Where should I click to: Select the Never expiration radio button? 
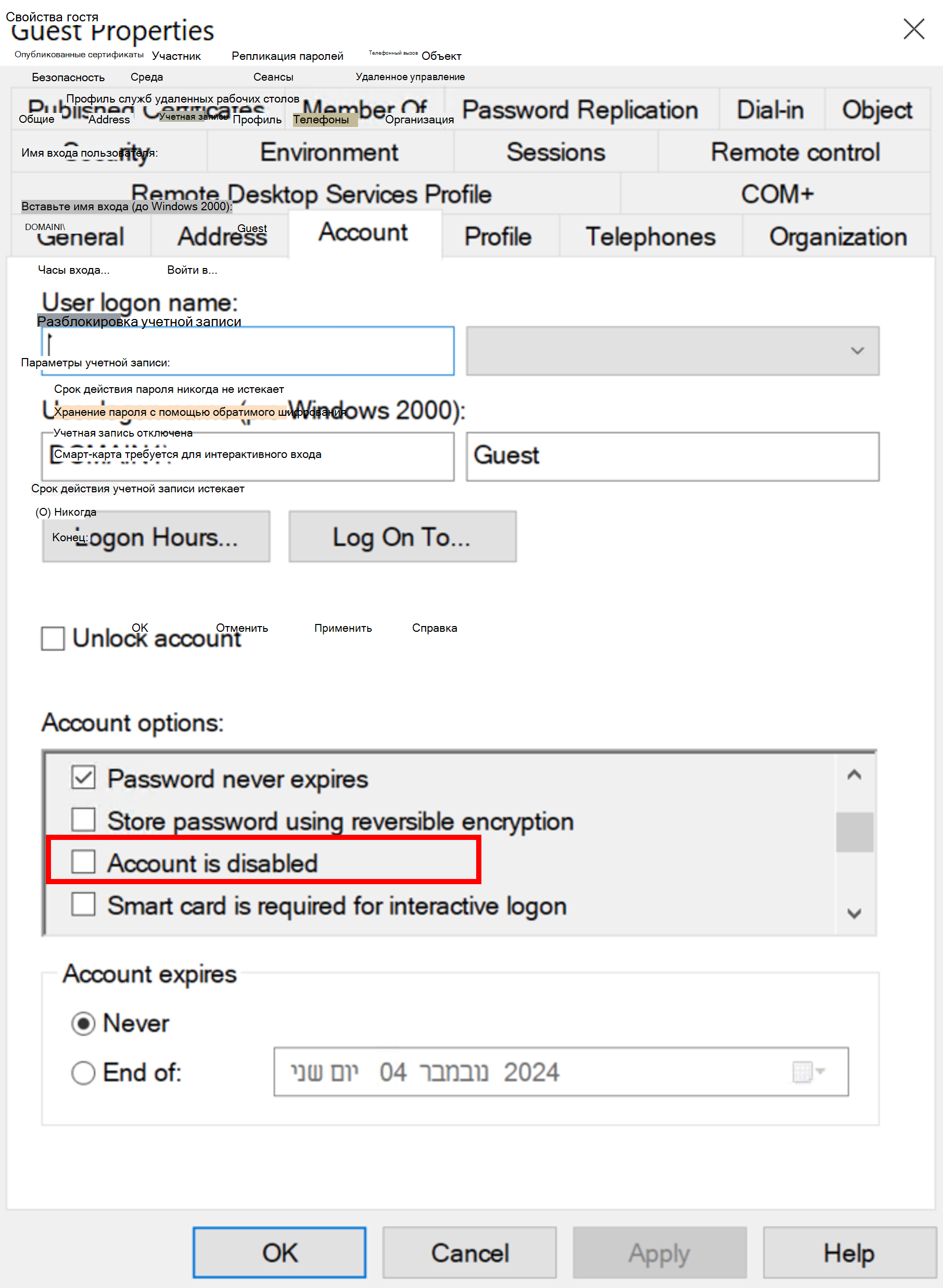(83, 1024)
